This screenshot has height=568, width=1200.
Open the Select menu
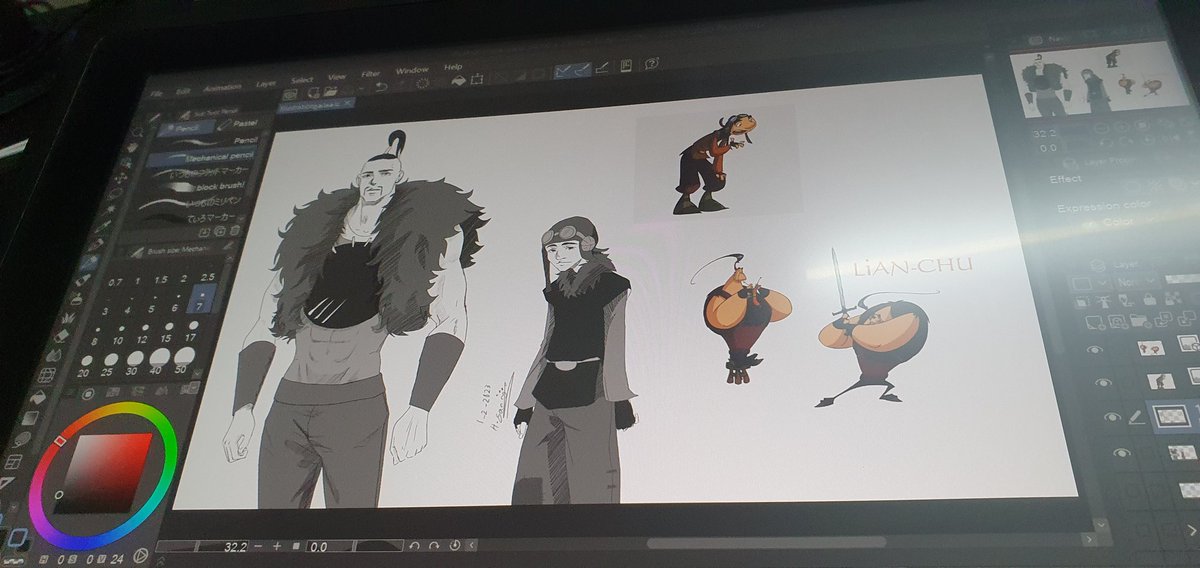tap(302, 81)
